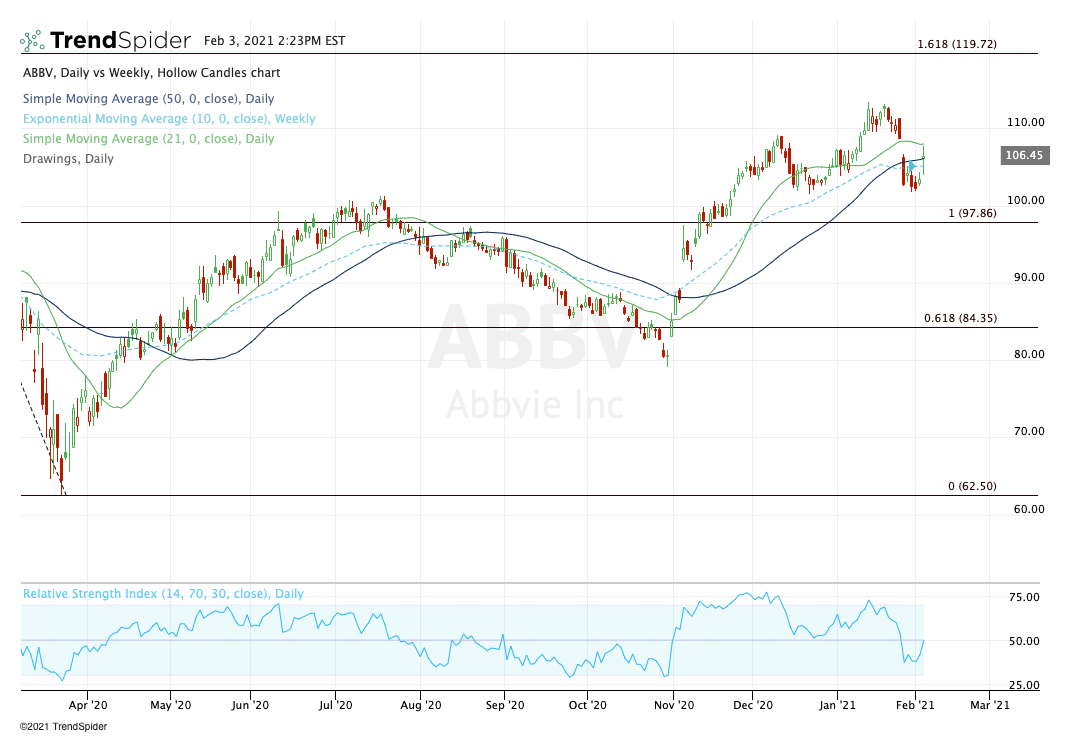1070x736 pixels.
Task: Click the 'Drawings, Daily' legend label
Action: coord(68,158)
